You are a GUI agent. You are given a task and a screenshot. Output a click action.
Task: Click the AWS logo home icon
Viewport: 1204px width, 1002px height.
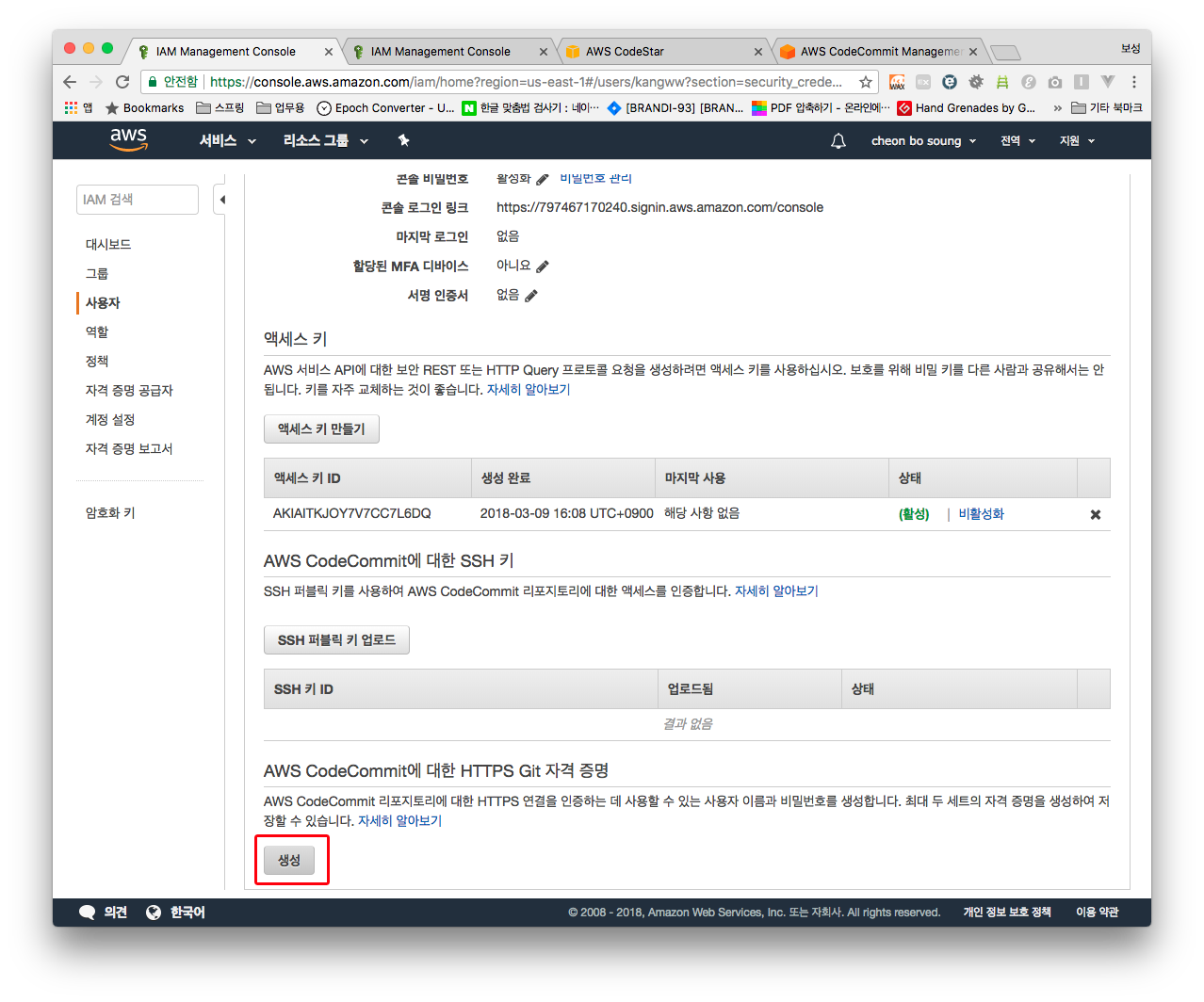tap(128, 139)
